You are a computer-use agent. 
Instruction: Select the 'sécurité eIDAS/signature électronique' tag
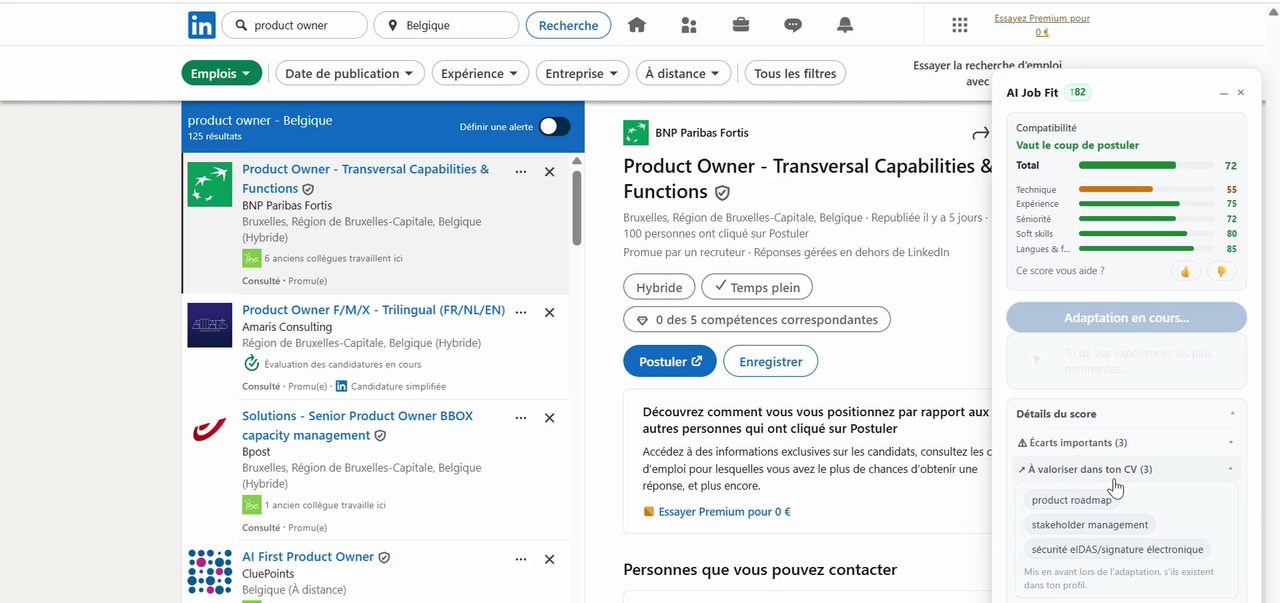coord(1118,549)
